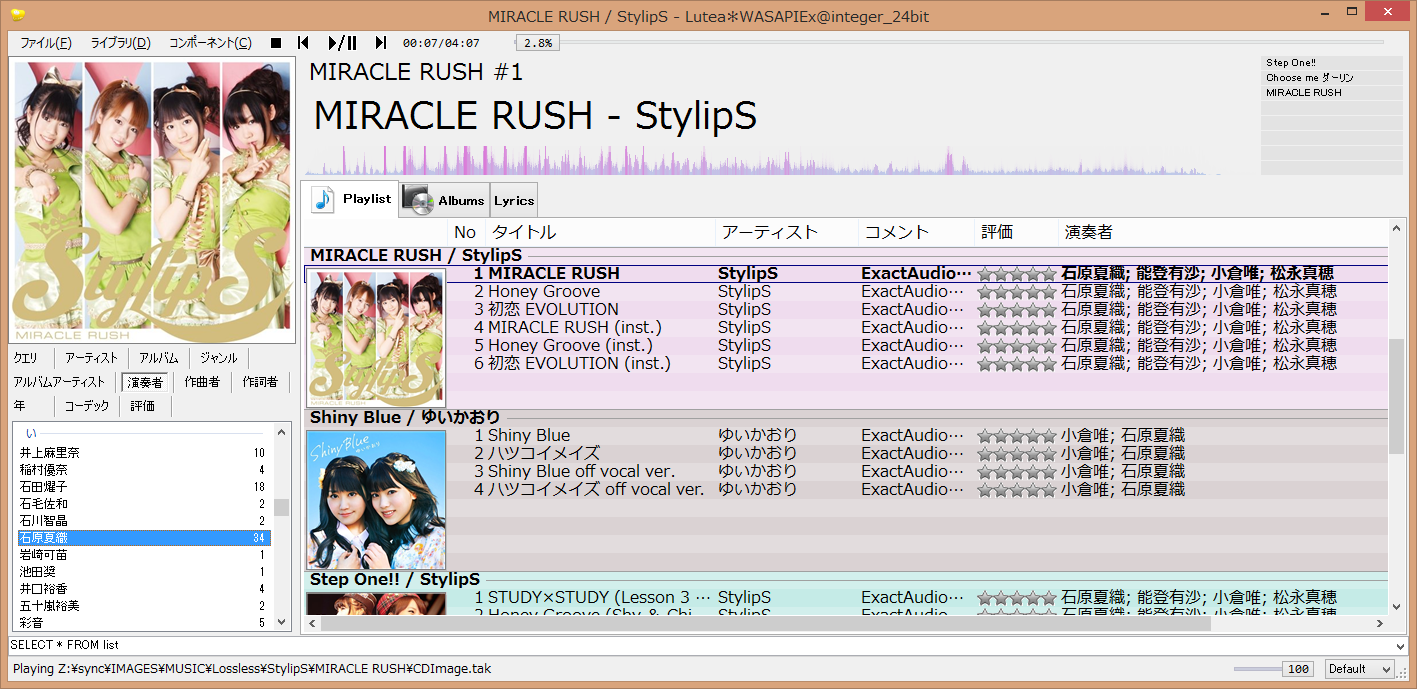Select performer 石田燿子 in the list
1417x689 pixels.
click(143, 487)
